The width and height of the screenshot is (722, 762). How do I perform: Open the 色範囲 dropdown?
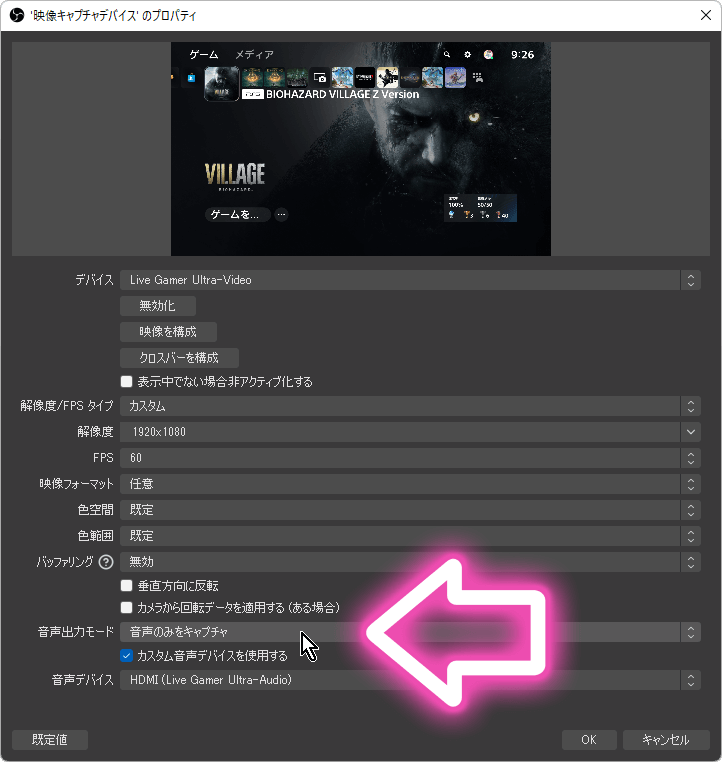coord(410,536)
